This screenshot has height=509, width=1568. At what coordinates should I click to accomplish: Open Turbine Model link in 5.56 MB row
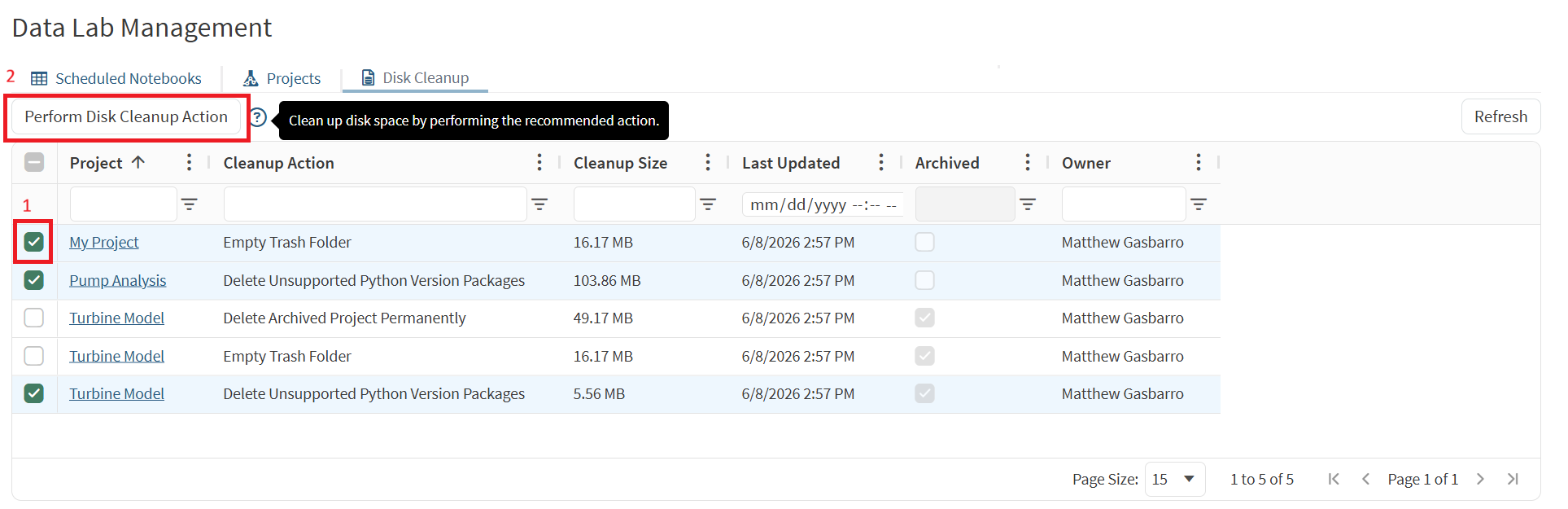point(117,393)
